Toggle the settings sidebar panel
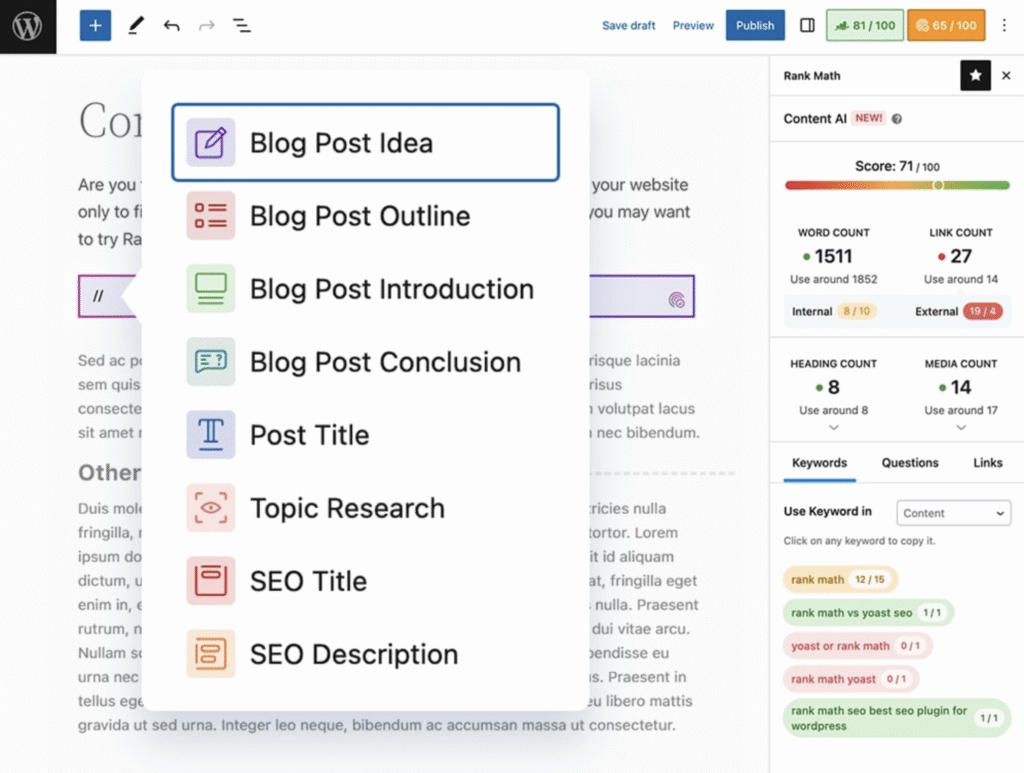Image resolution: width=1024 pixels, height=773 pixels. pos(807,25)
